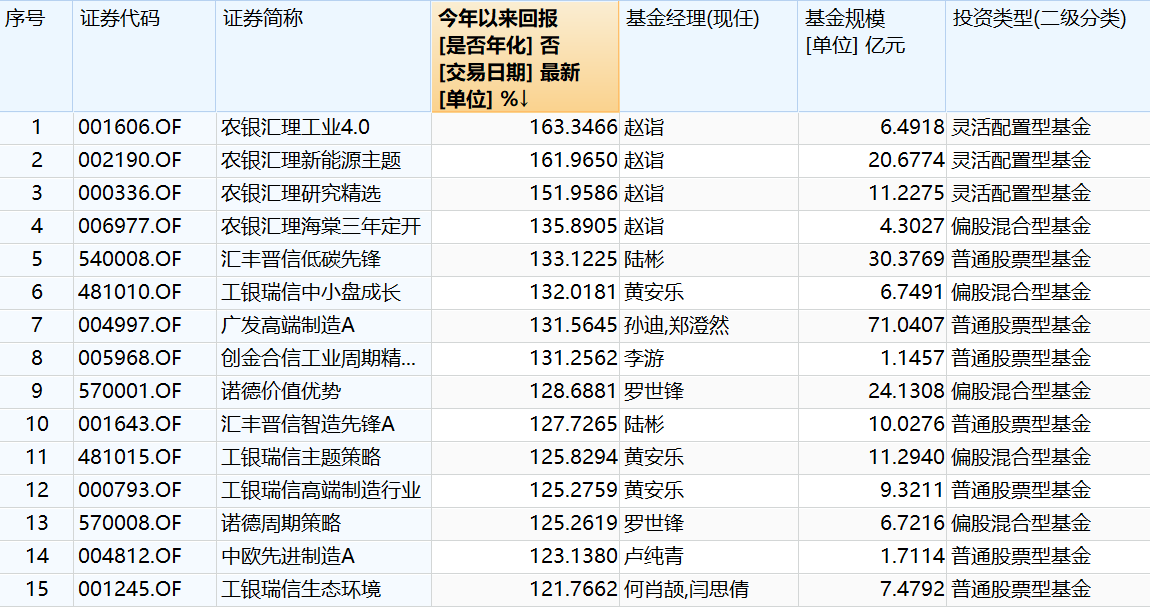Open fund 工银瑞信高端制造行业
The height and width of the screenshot is (607, 1150).
321,490
